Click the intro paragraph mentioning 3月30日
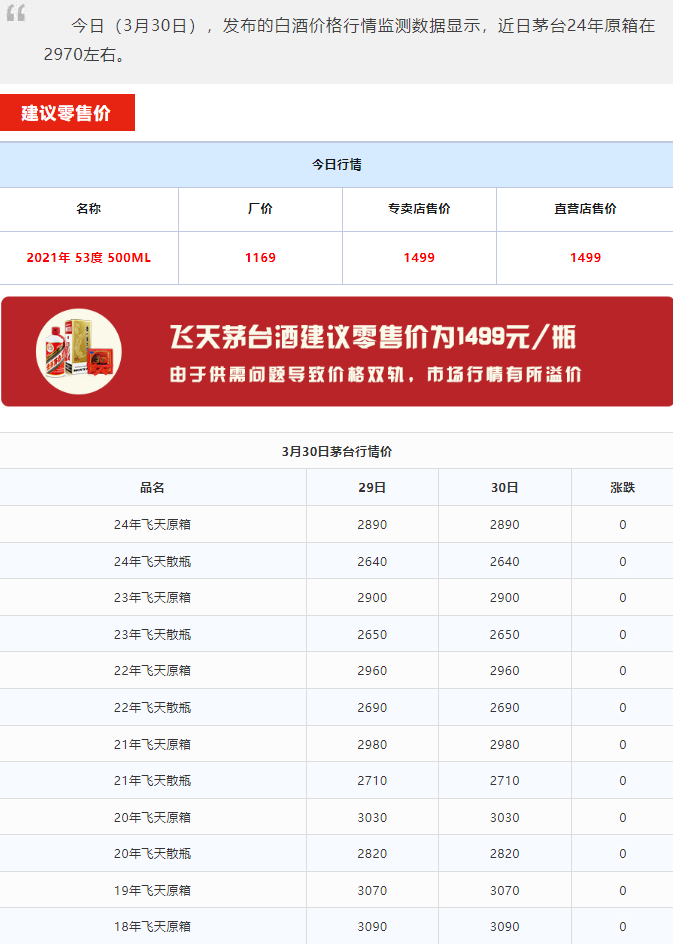This screenshot has width=673, height=944. coord(349,40)
